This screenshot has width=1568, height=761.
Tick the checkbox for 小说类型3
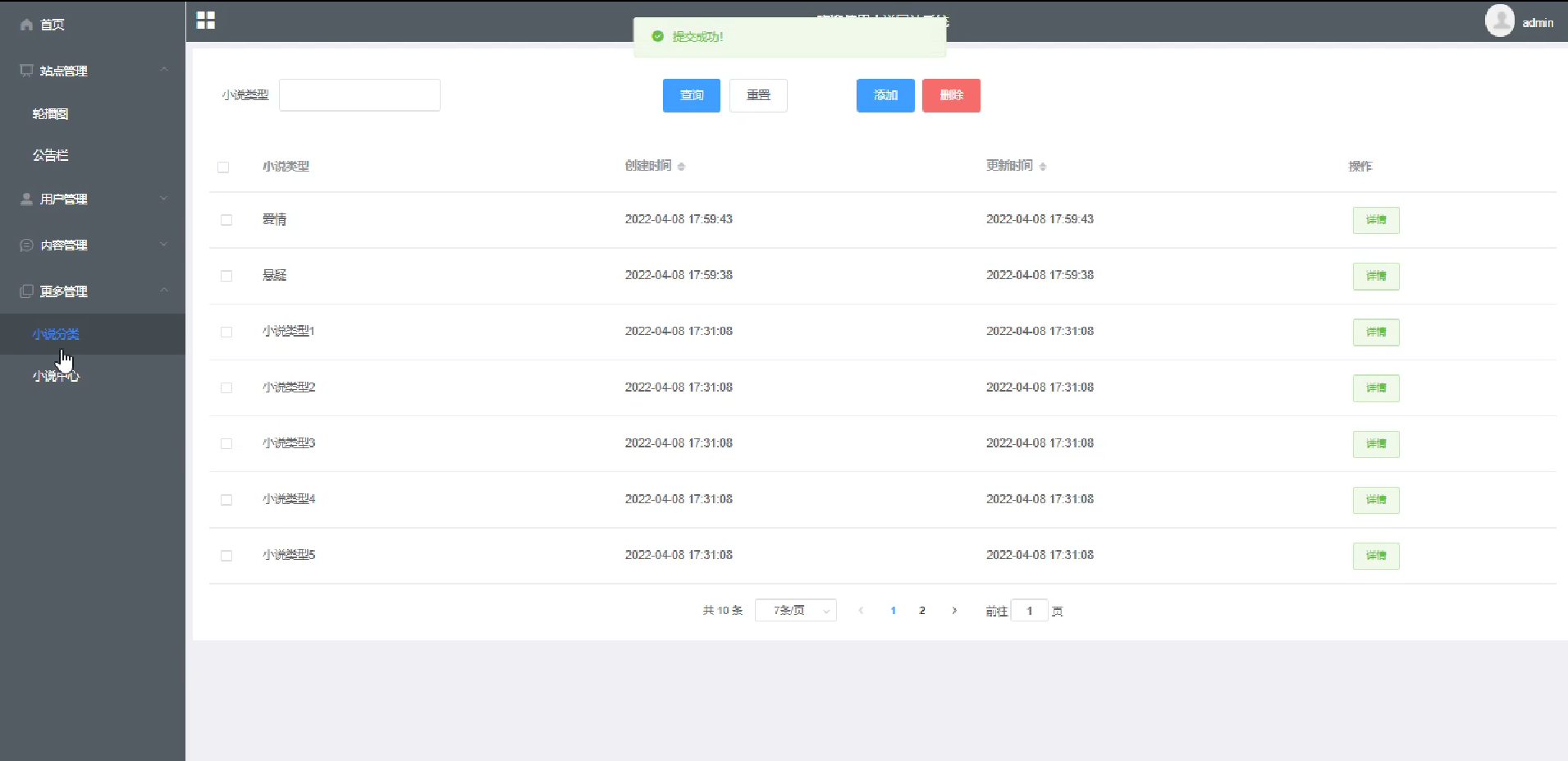pos(226,443)
